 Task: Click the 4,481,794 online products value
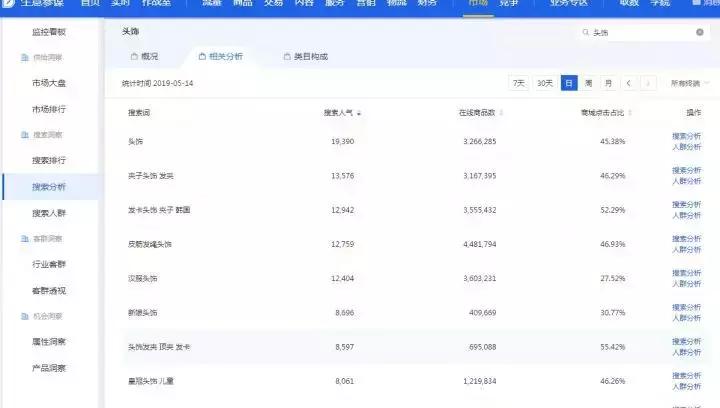(479, 244)
